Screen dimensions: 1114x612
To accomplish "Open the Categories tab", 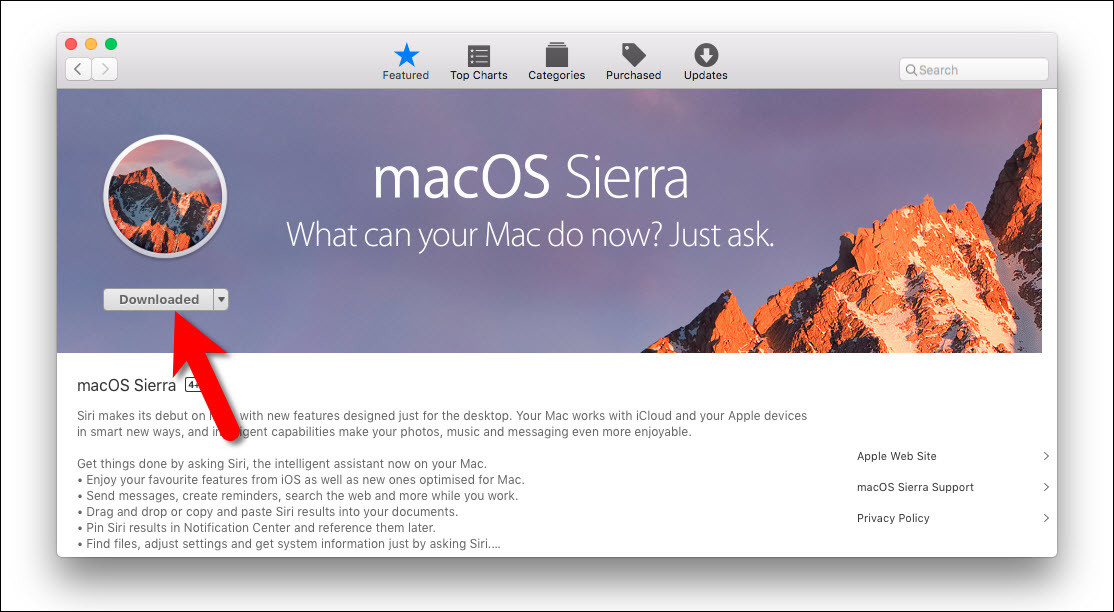I will pyautogui.click(x=556, y=63).
